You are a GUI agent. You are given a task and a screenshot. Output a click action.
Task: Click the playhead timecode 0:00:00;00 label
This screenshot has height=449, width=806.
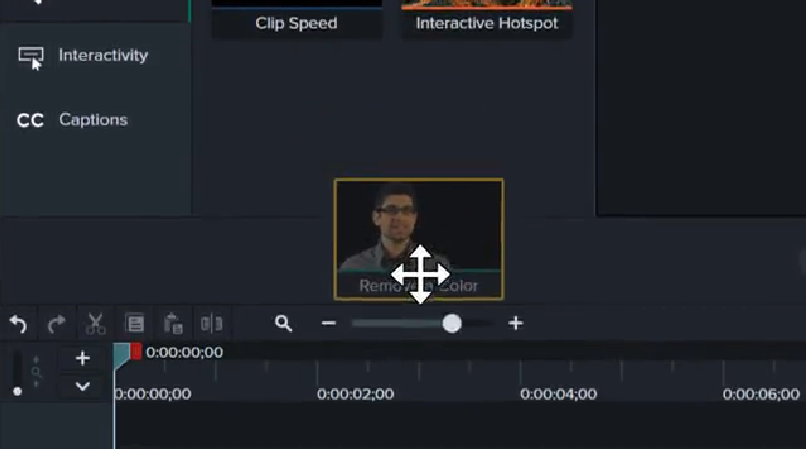[x=185, y=353]
